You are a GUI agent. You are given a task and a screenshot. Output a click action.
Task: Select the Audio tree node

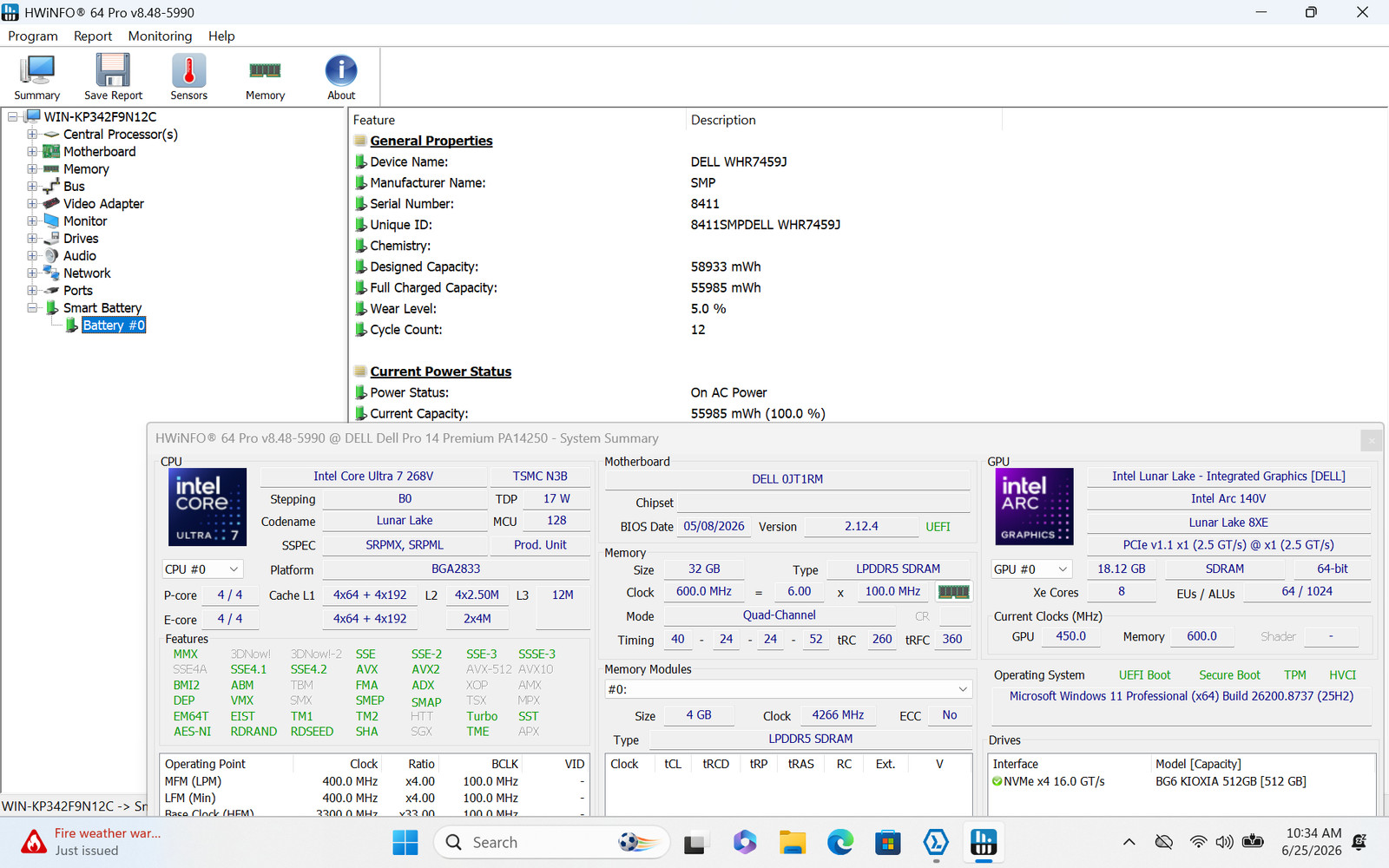[x=79, y=256]
